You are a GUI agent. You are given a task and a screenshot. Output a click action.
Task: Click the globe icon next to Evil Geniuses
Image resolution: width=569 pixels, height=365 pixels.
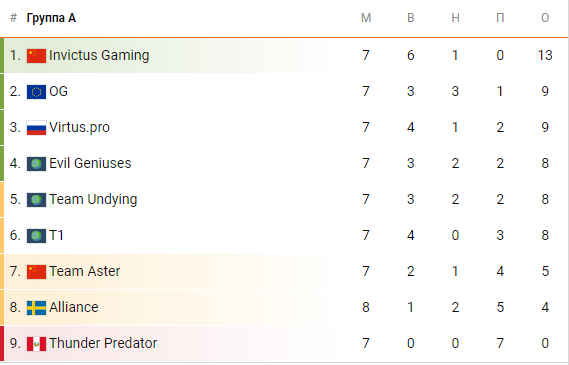[36, 164]
